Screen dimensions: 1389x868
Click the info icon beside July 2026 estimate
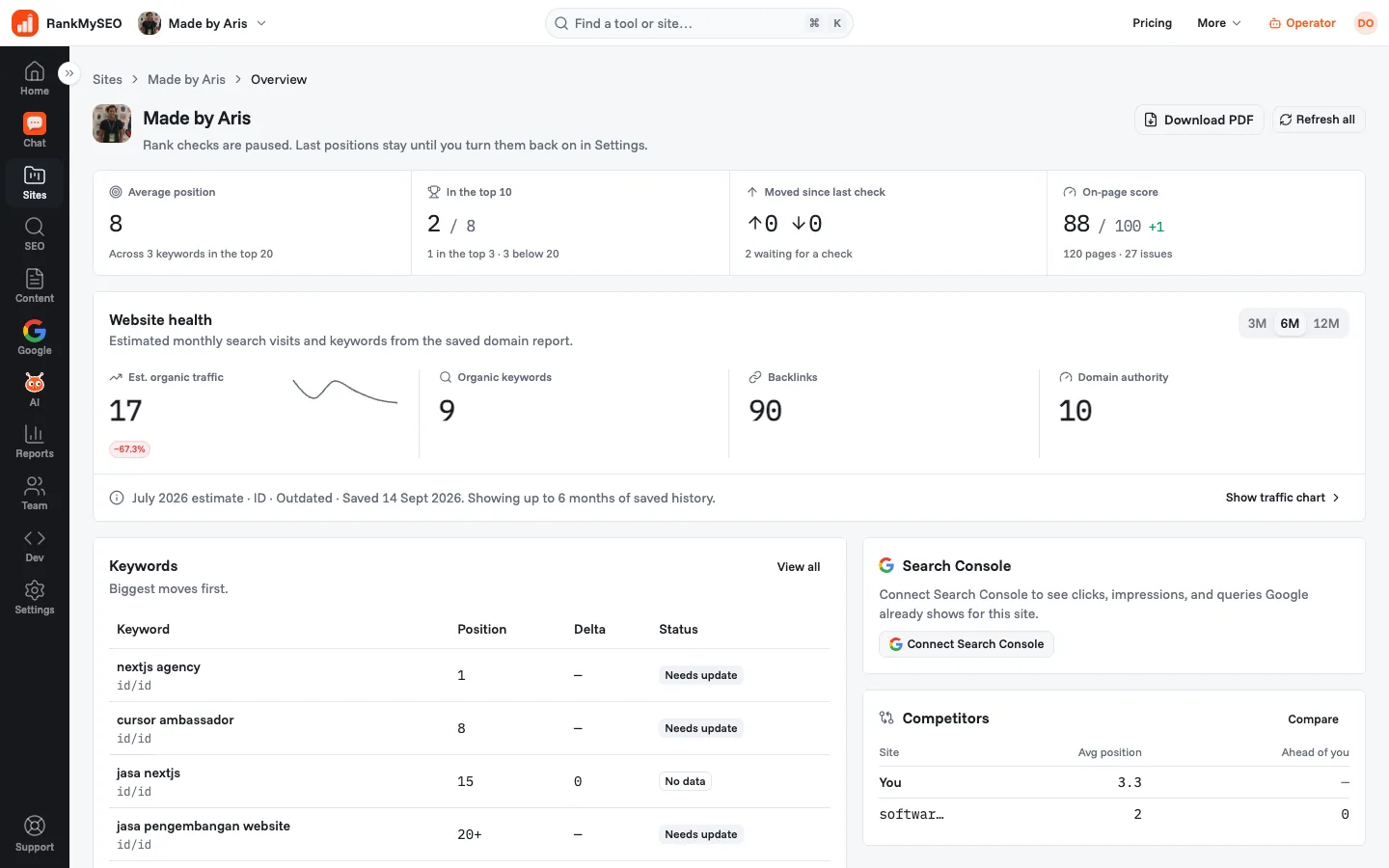117,498
